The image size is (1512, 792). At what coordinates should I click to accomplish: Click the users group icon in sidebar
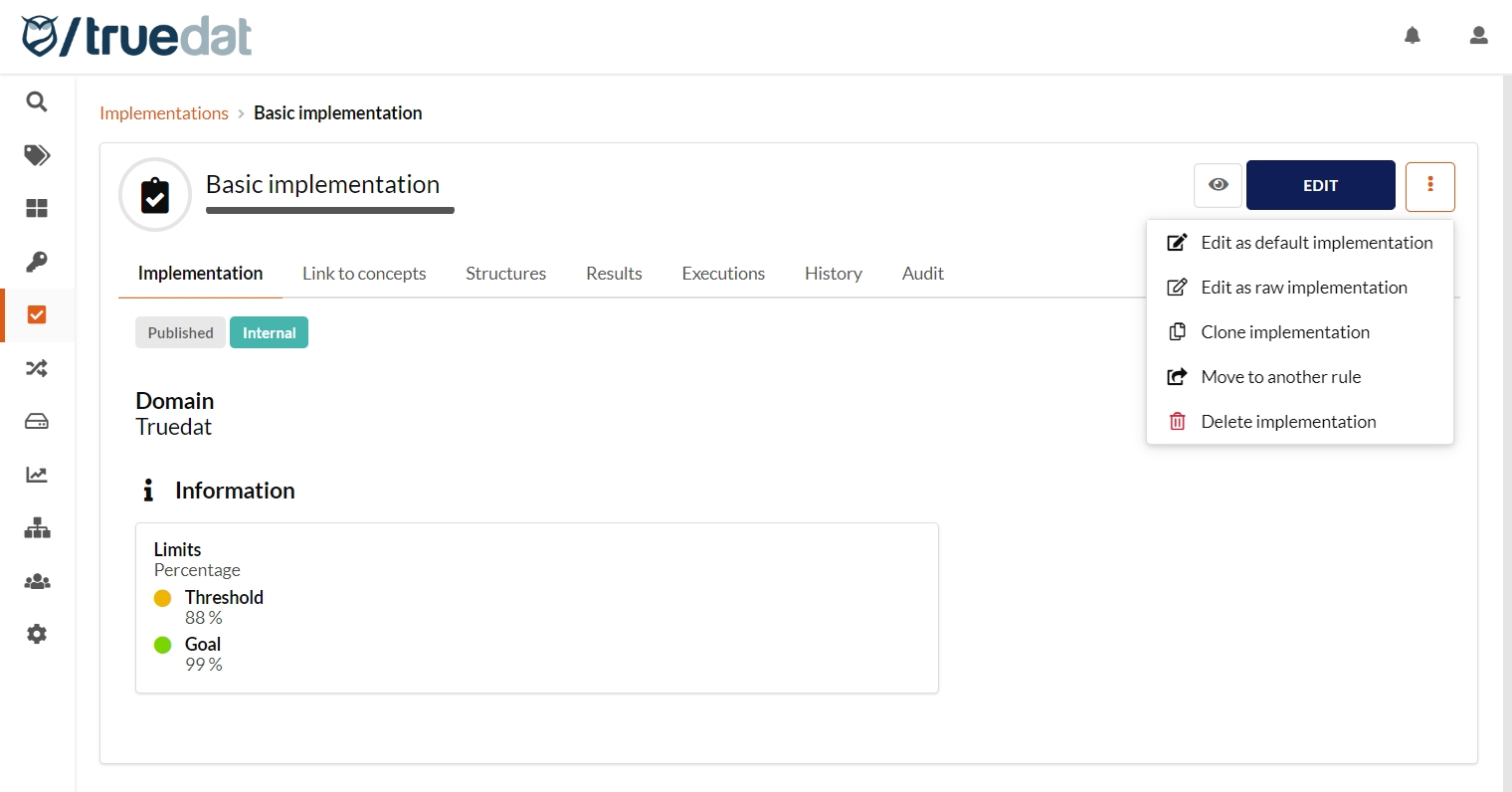coord(37,582)
